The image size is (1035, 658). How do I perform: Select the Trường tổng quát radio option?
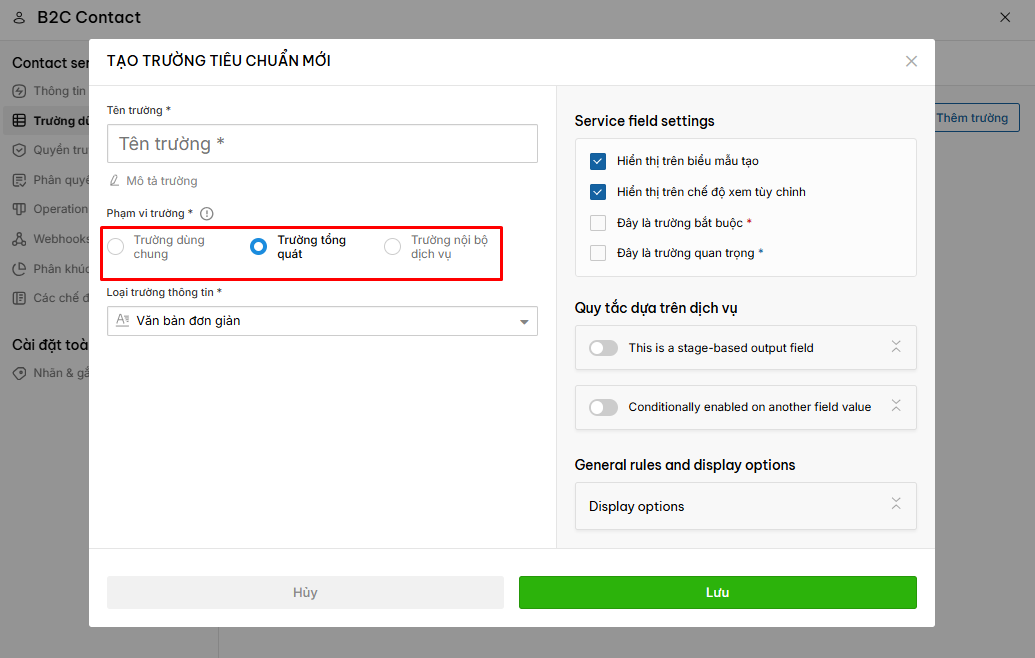tap(258, 247)
